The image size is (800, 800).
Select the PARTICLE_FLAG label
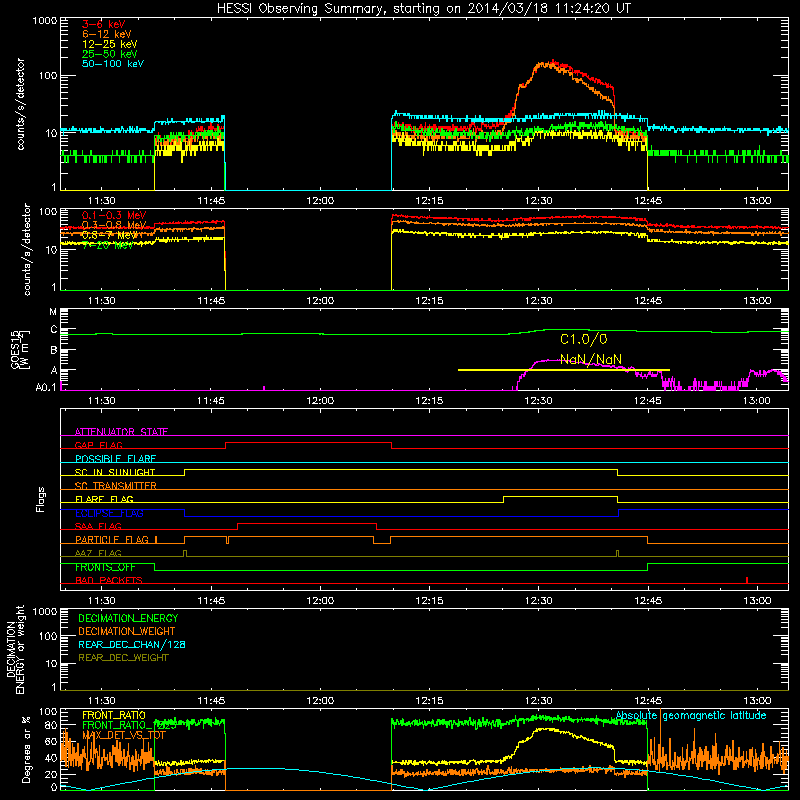[x=112, y=539]
